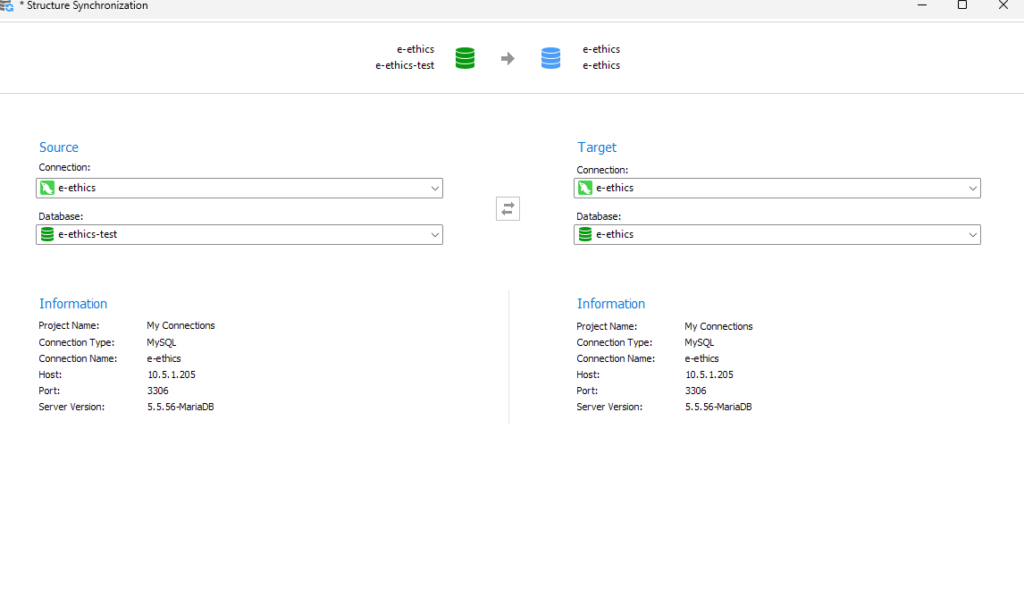Screen dimensions: 1024x614
Task: Click the MySQL icon in Target Connection field
Action: pyautogui.click(x=585, y=188)
